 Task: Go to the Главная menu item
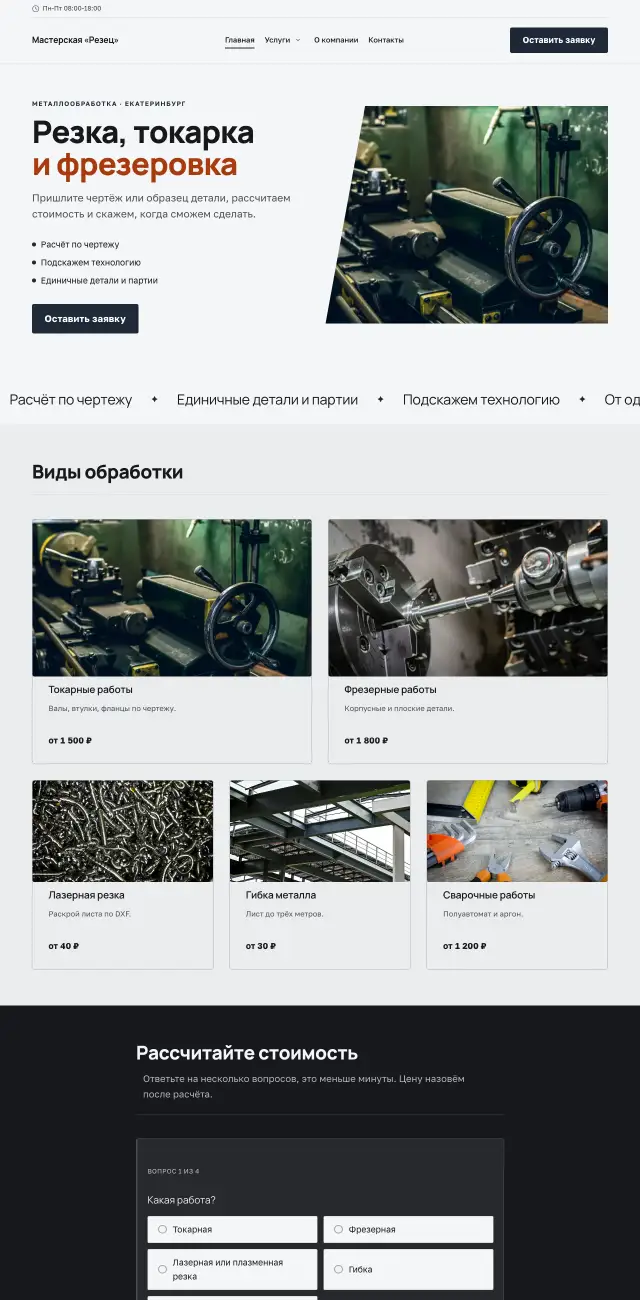point(240,40)
